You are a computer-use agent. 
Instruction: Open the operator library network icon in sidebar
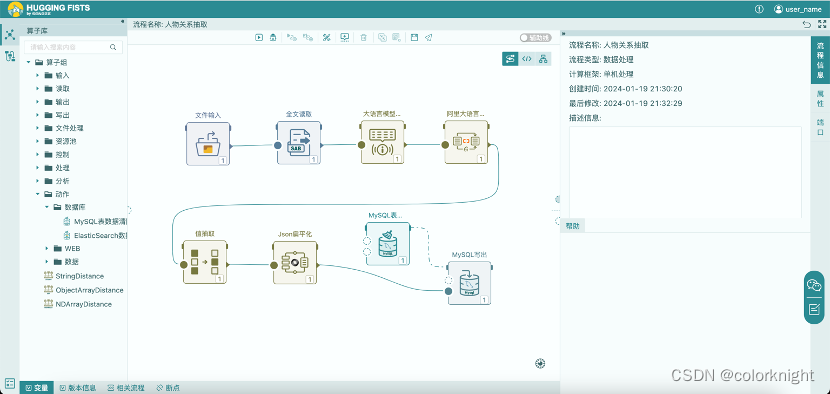[x=10, y=35]
